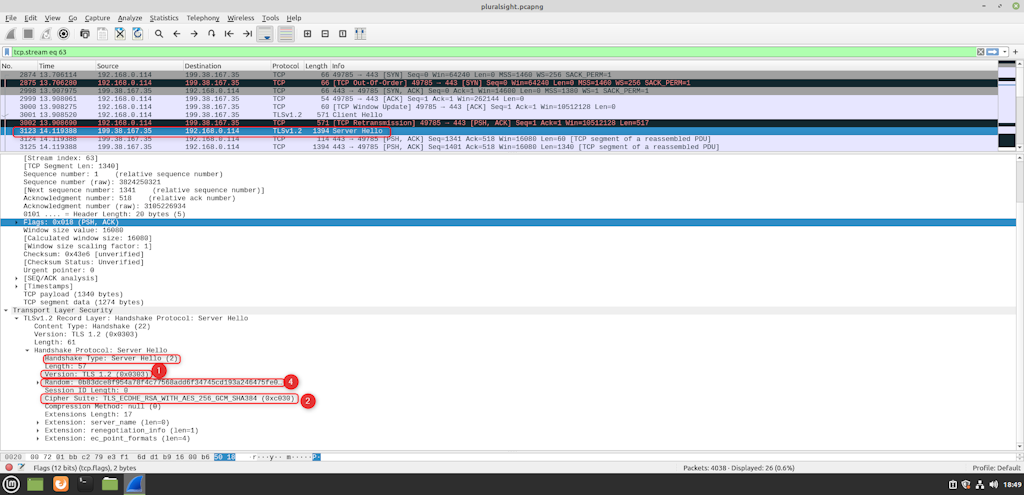Click the Profile: Default status label
The height and width of the screenshot is (495, 1024).
(995, 468)
